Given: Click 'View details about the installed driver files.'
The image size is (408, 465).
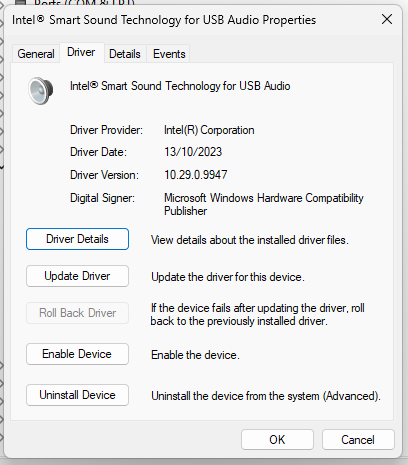Looking at the screenshot, I should pyautogui.click(x=250, y=240).
